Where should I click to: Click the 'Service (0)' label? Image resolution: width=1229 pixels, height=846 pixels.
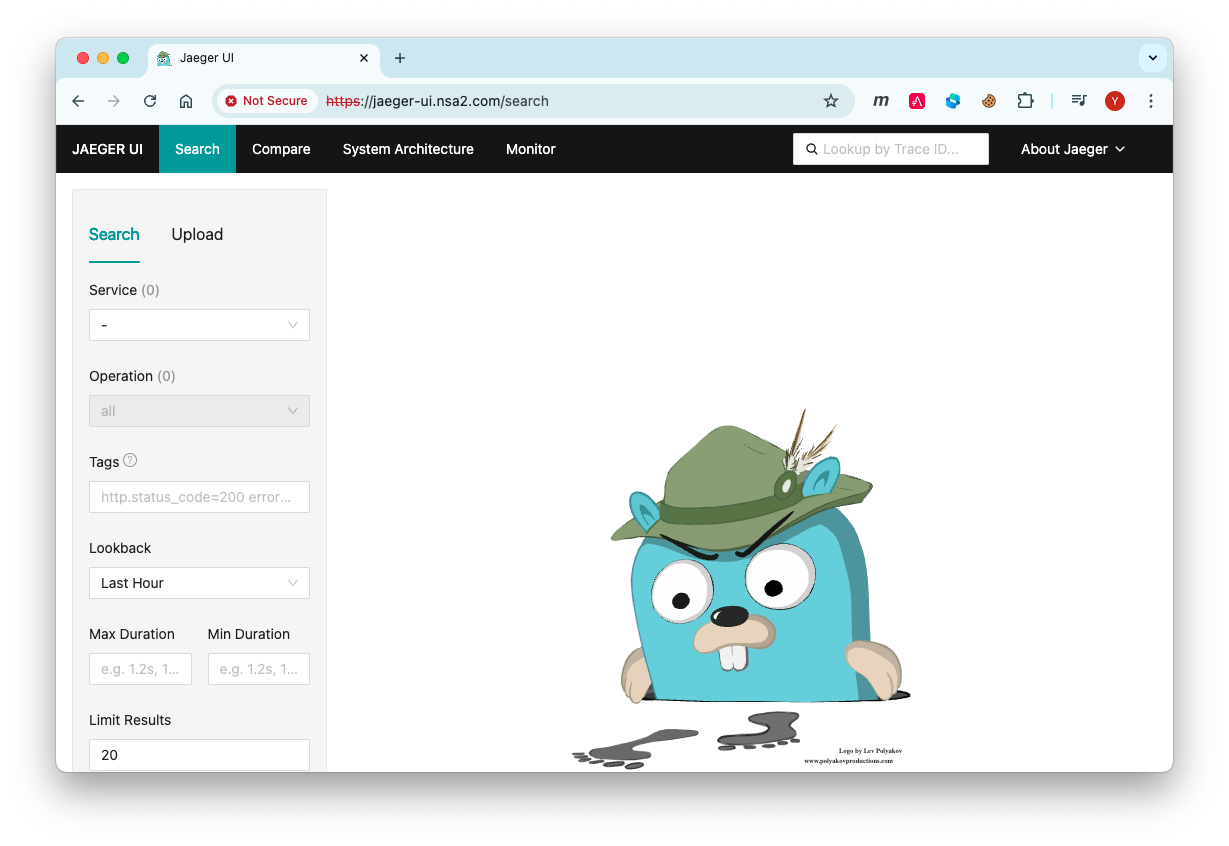(x=124, y=290)
